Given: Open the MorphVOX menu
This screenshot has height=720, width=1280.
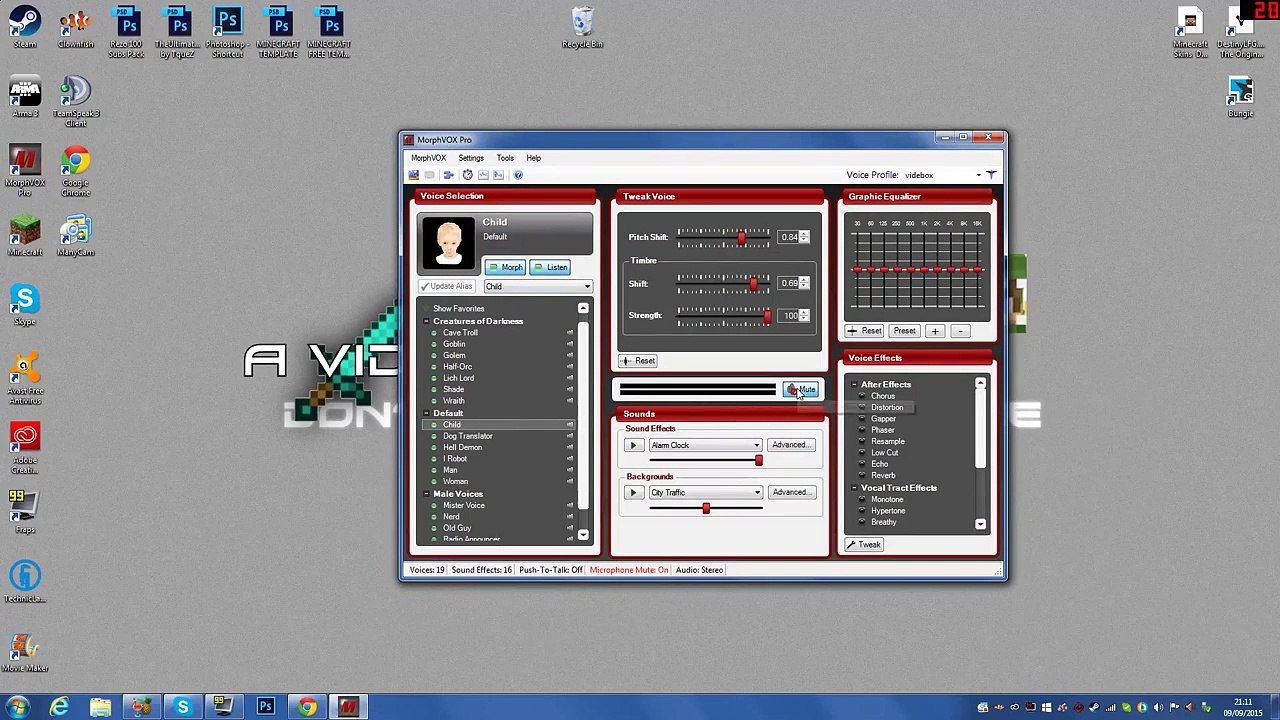Looking at the screenshot, I should 428,158.
